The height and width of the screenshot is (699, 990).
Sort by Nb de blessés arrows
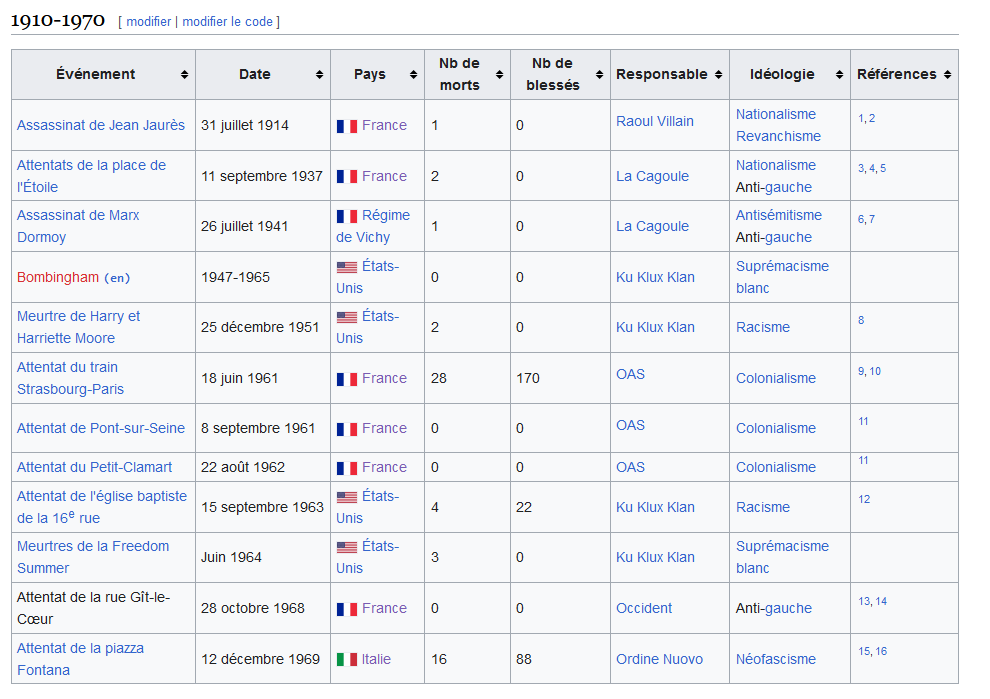pos(600,75)
